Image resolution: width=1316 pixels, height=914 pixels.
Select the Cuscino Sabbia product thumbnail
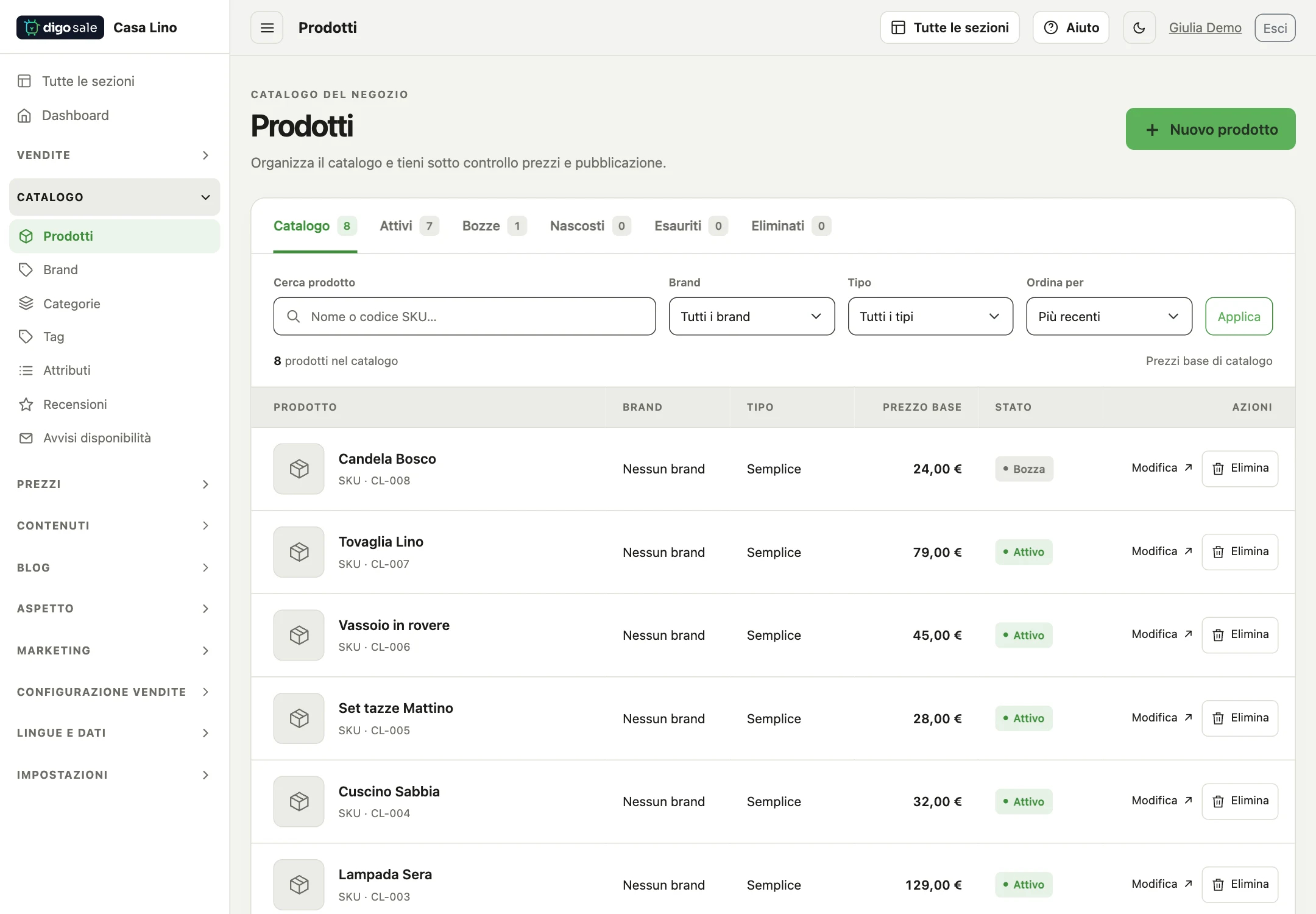click(x=299, y=801)
